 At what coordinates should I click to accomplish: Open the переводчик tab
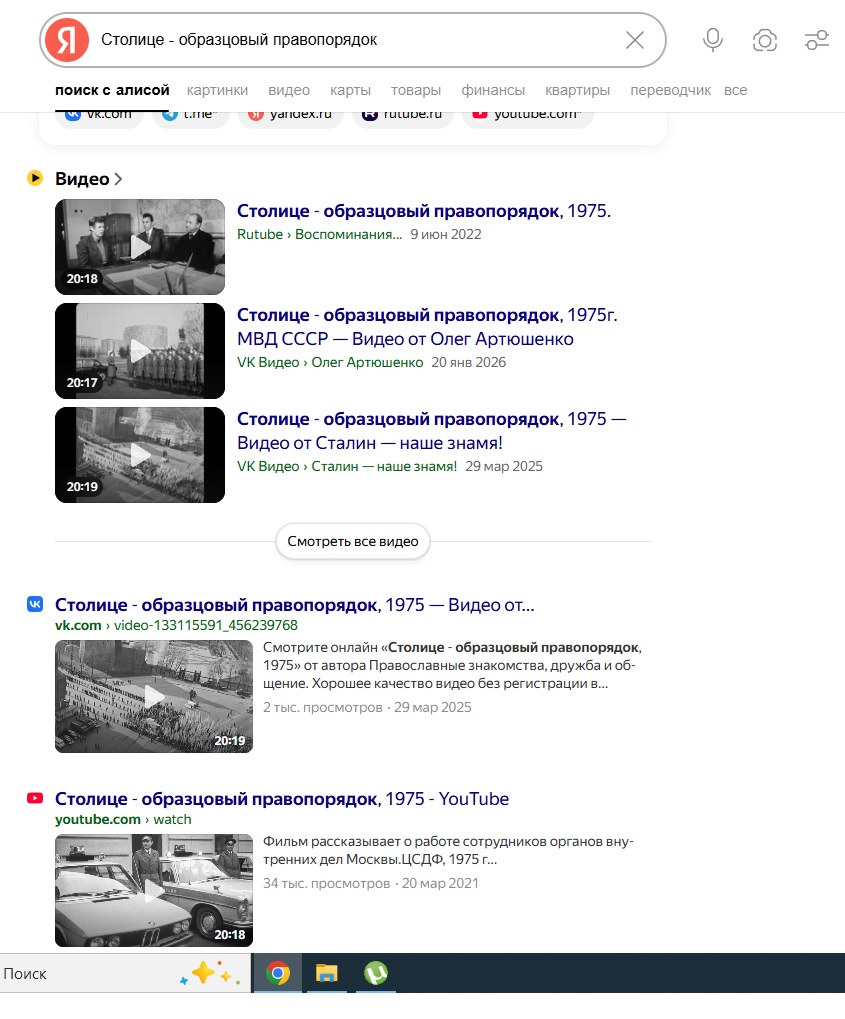click(x=670, y=90)
